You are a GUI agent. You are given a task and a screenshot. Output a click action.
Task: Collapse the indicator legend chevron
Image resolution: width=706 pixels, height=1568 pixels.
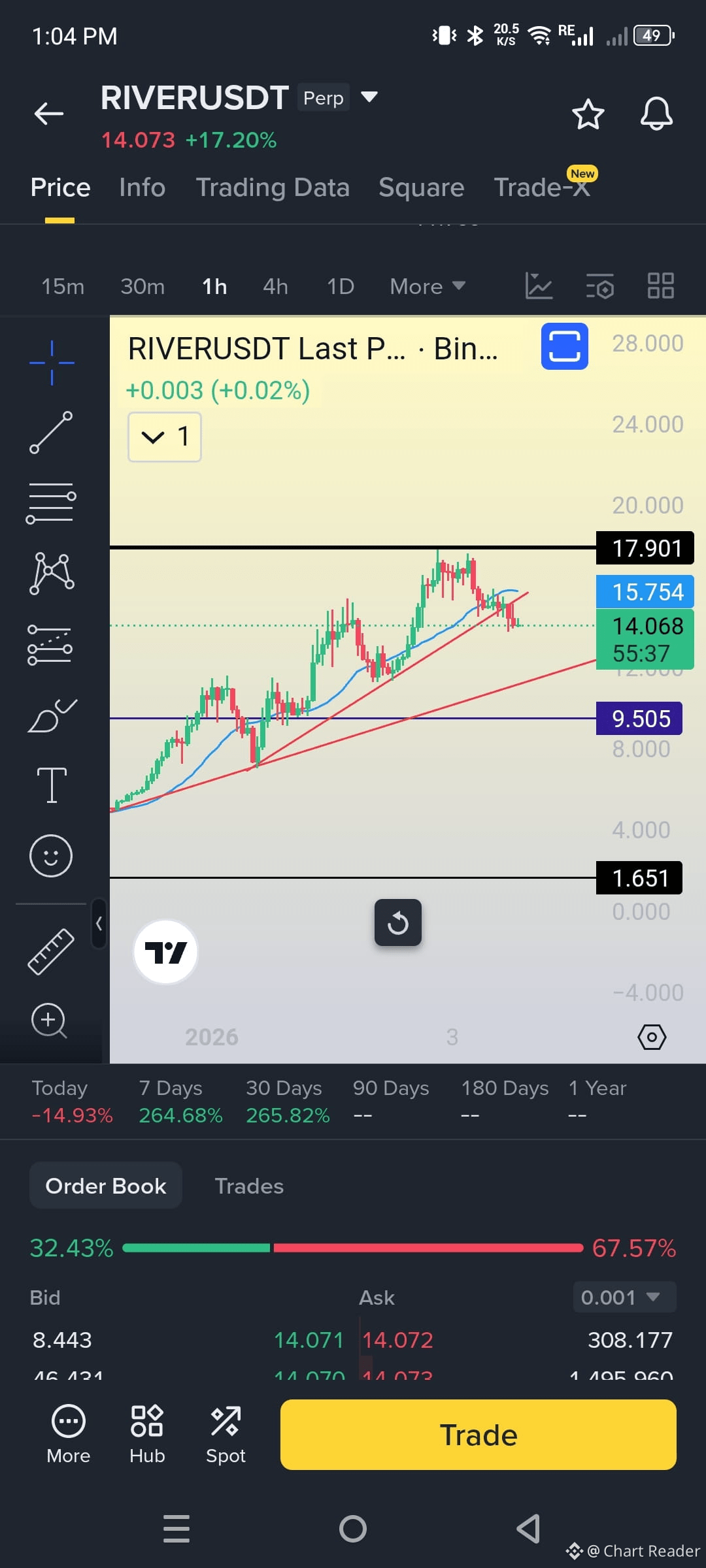click(165, 436)
